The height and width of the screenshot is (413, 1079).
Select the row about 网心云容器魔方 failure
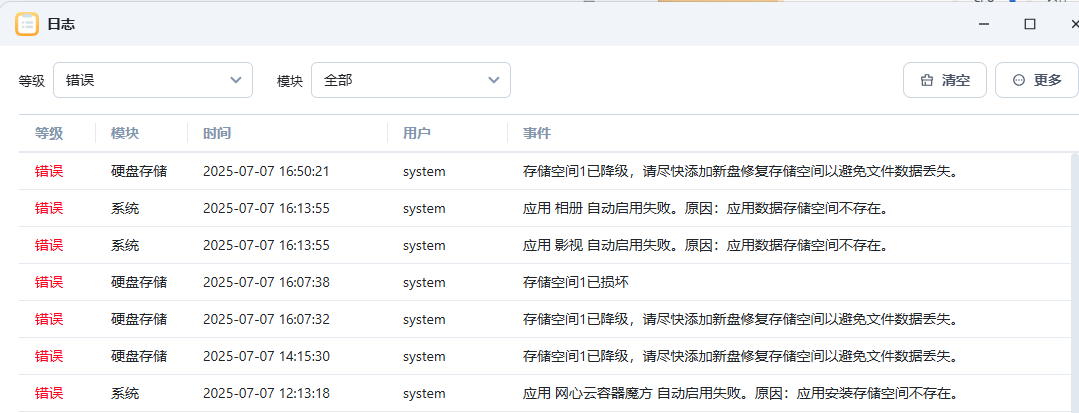pyautogui.click(x=544, y=394)
